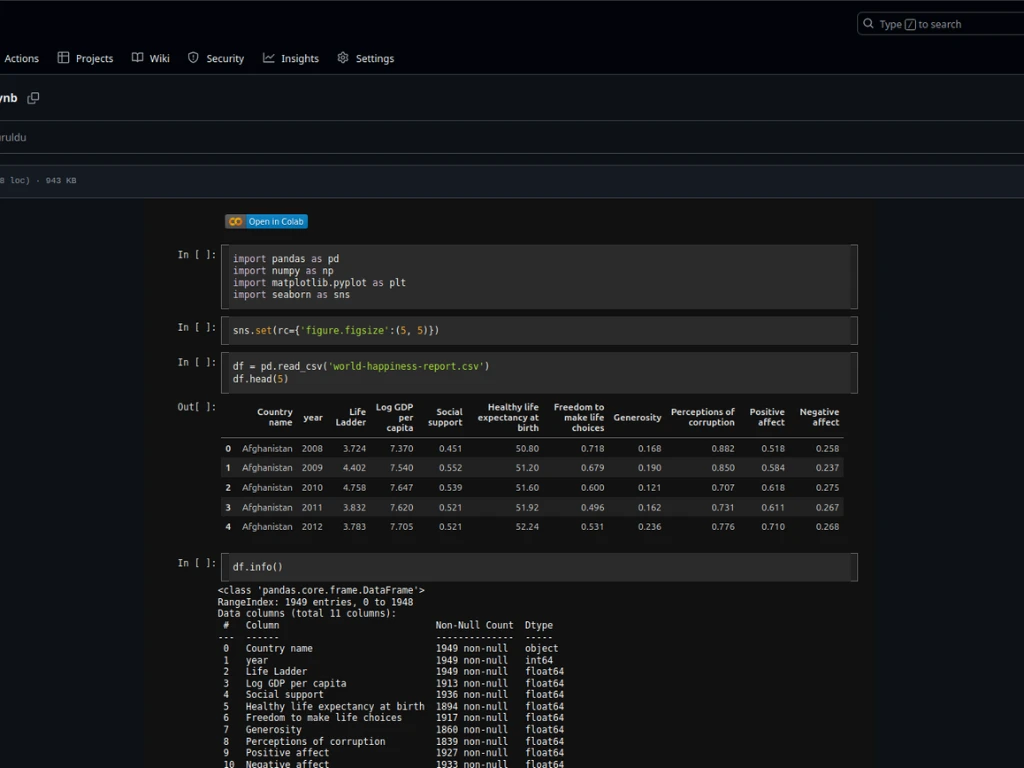
Task: Select the Security shield icon
Action: [x=193, y=58]
